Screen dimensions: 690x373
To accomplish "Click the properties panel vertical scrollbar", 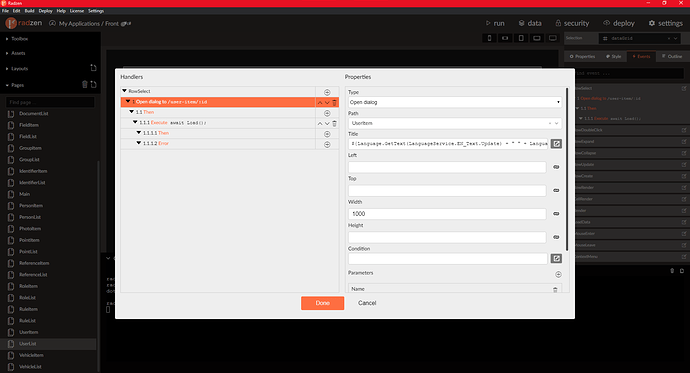I will (x=567, y=169).
